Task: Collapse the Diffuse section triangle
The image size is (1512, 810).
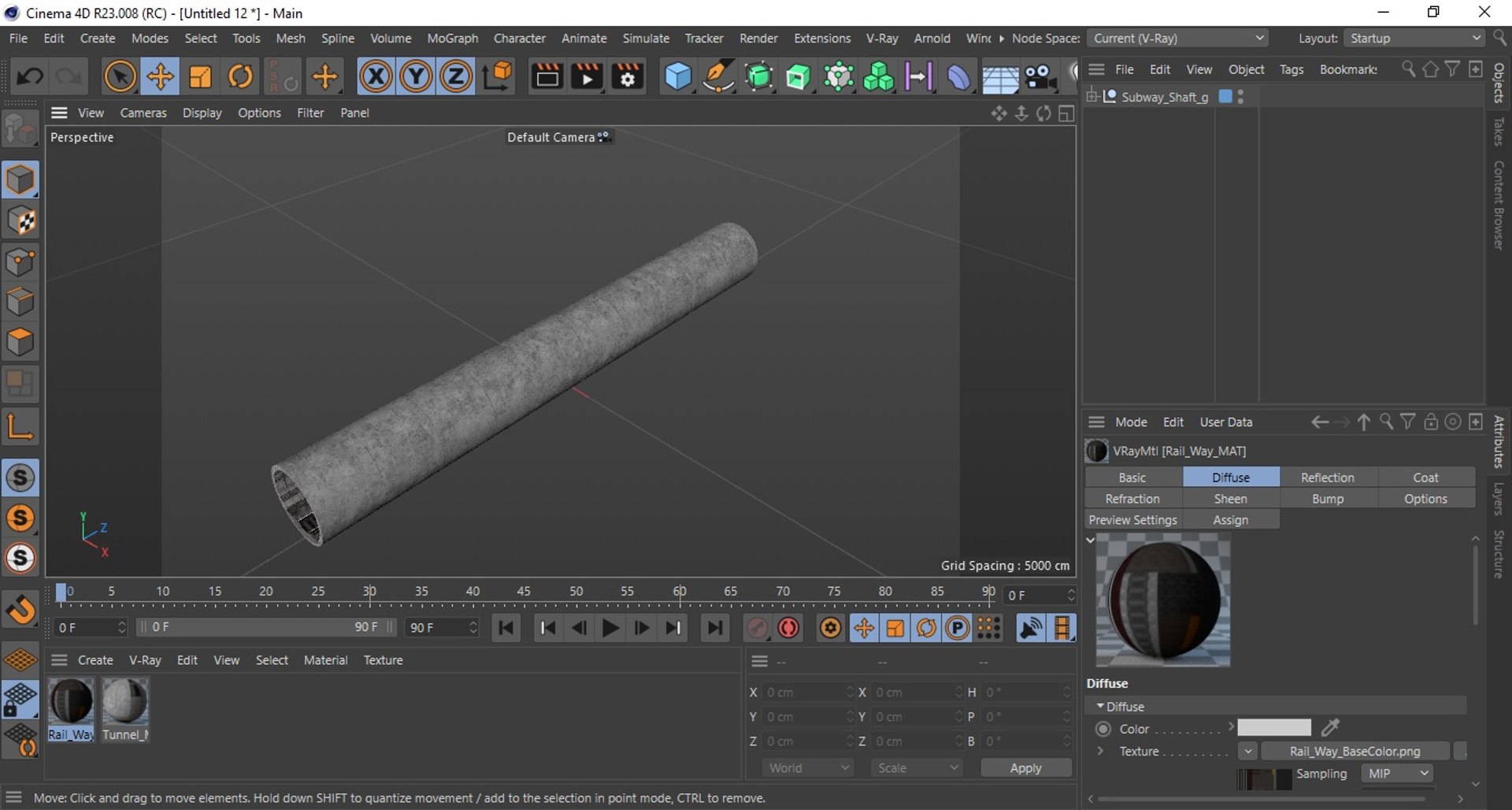Action: (1099, 706)
